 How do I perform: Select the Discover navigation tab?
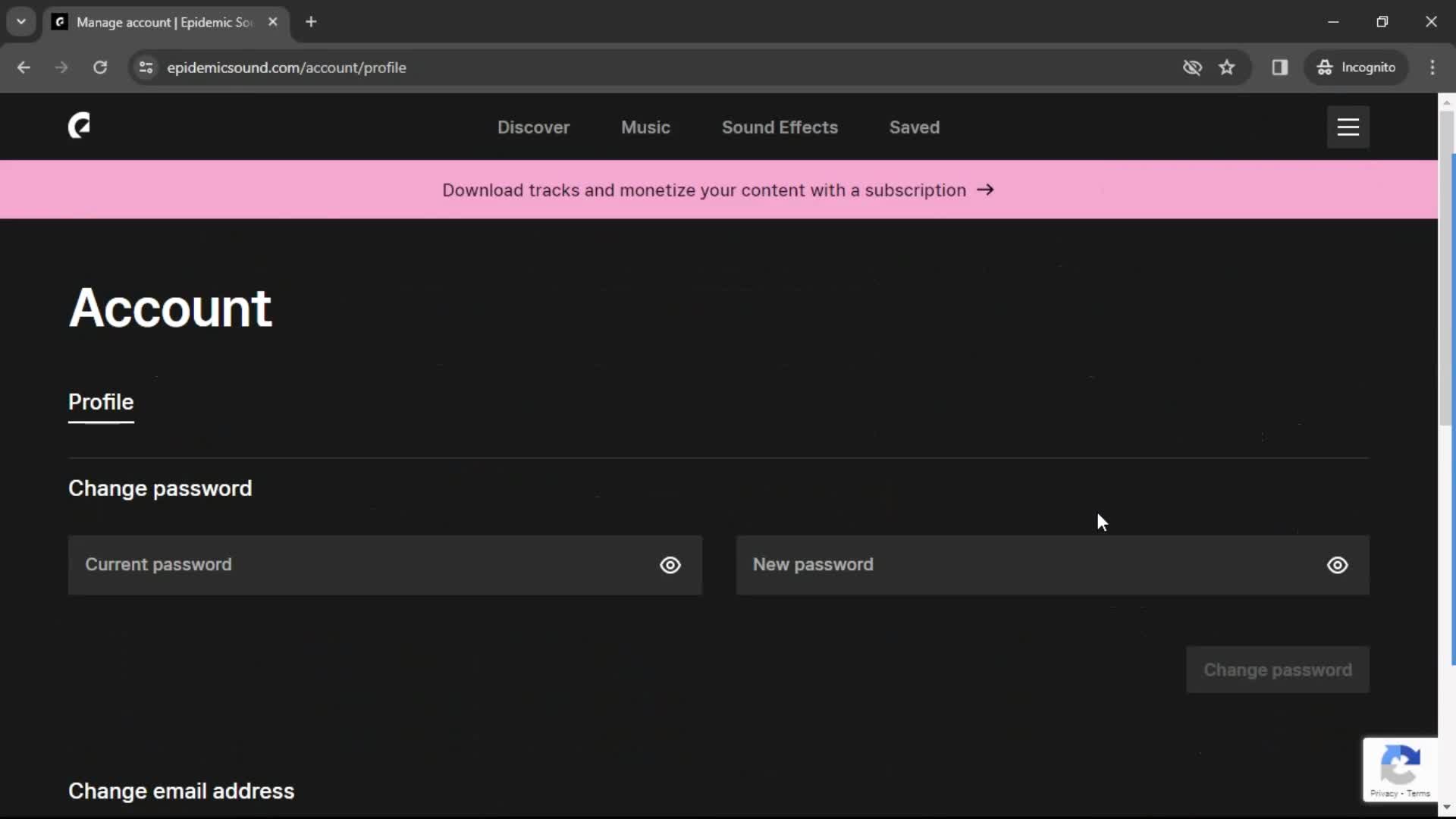point(533,127)
